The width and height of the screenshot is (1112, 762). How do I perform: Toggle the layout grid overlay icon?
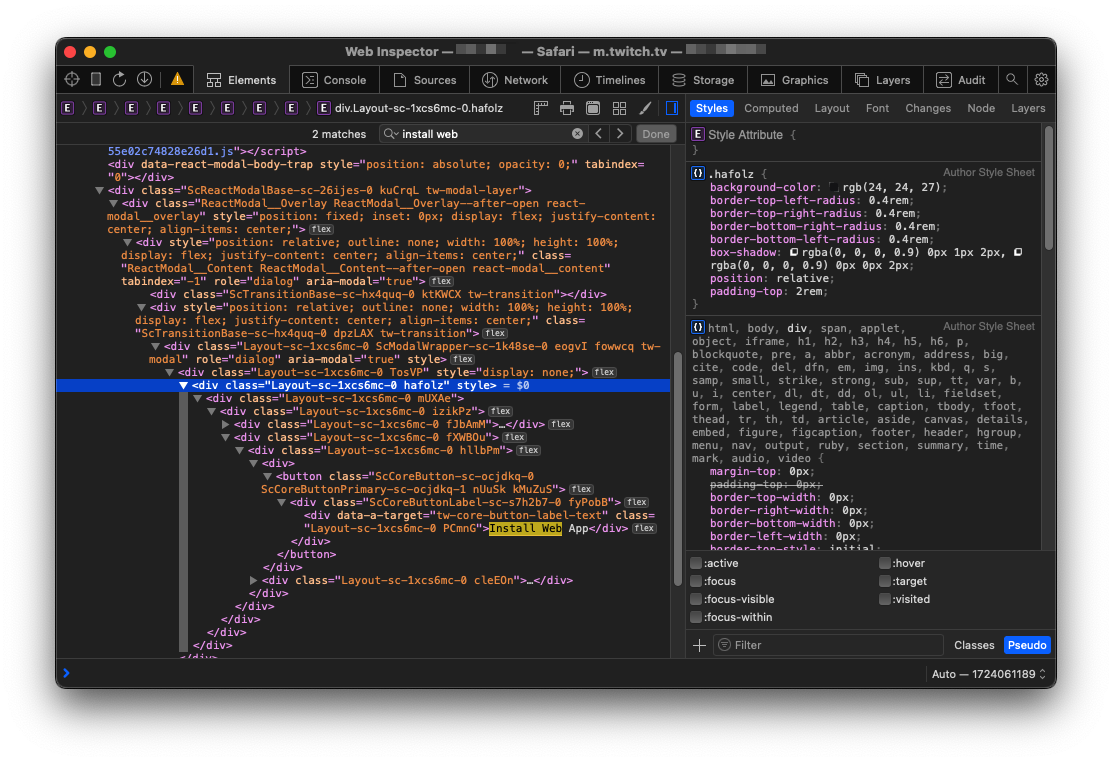pyautogui.click(x=619, y=108)
